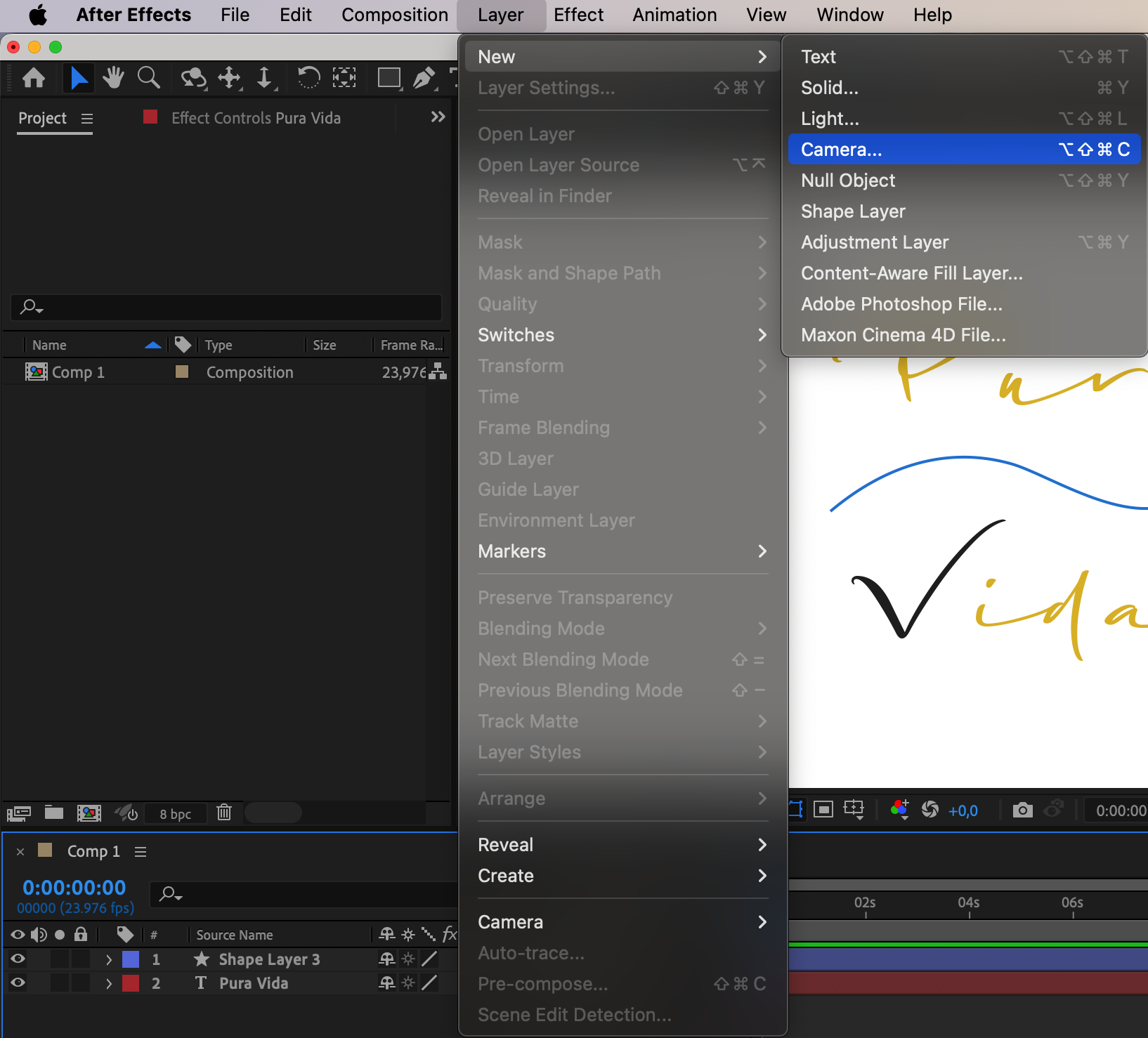Click the 8 bpc color depth button
The image size is (1148, 1038).
click(x=176, y=814)
